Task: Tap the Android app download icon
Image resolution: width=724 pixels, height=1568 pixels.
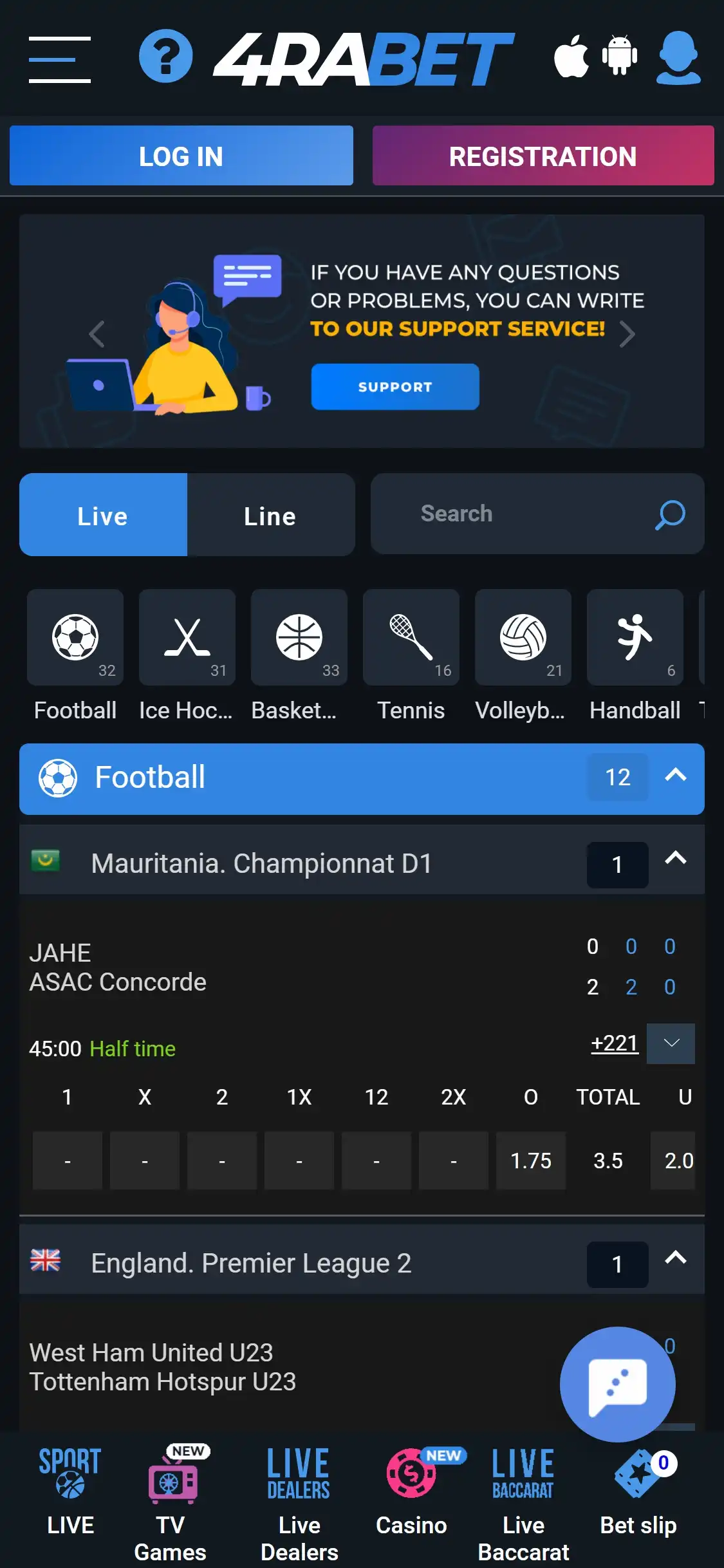Action: [x=619, y=57]
